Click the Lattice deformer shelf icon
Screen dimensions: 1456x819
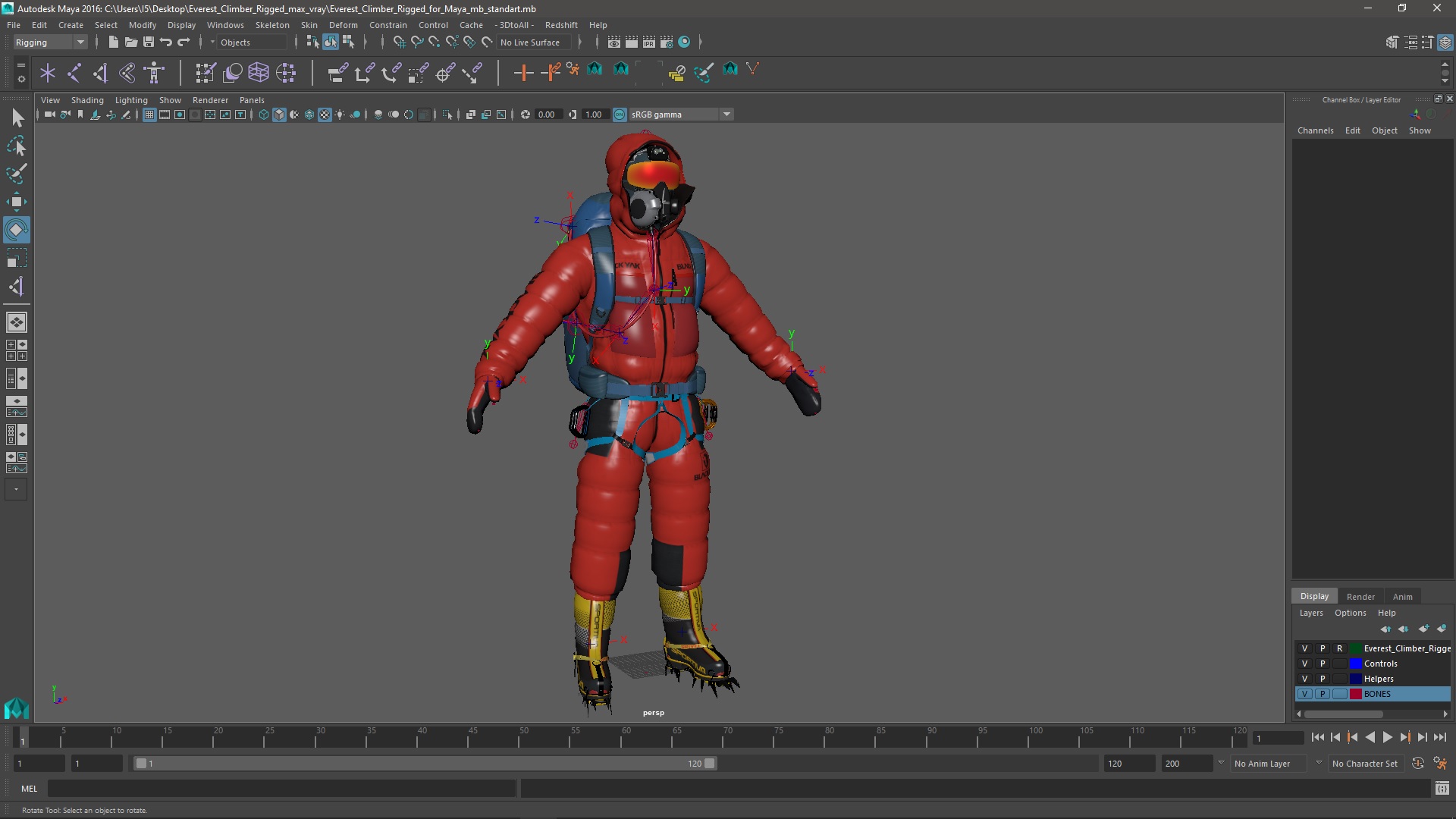point(259,73)
